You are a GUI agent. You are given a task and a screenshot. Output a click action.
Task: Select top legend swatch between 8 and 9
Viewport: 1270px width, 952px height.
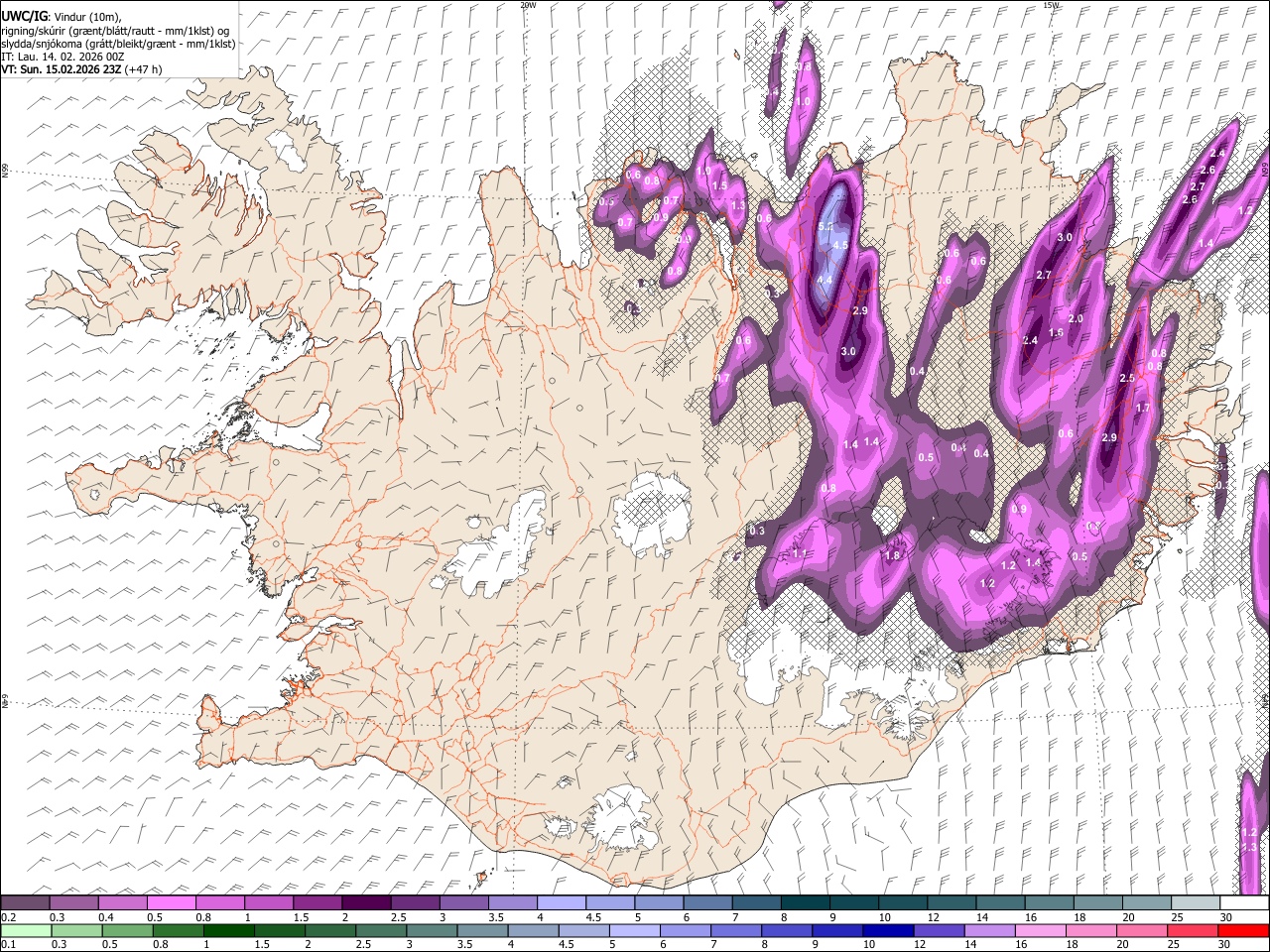point(804,902)
